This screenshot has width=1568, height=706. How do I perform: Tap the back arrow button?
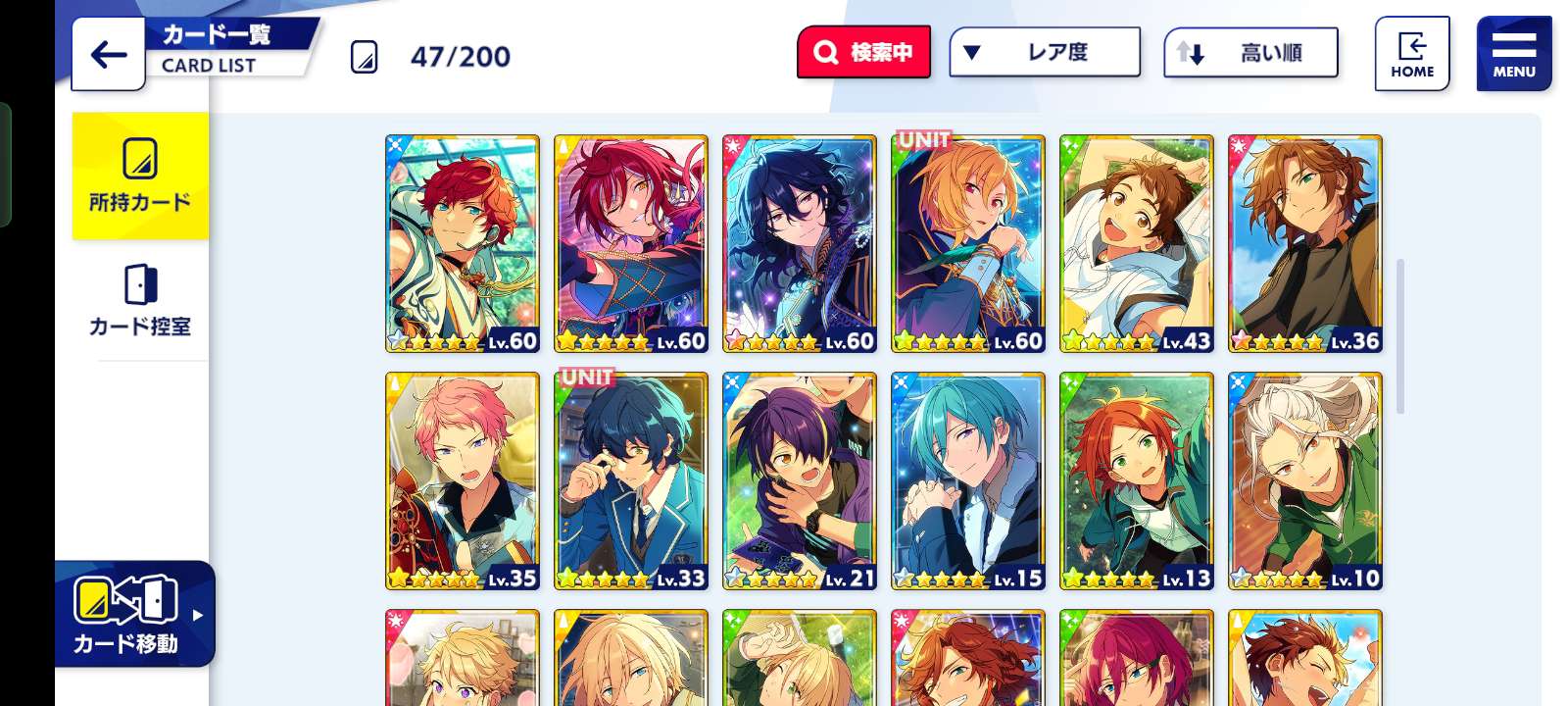pyautogui.click(x=108, y=55)
